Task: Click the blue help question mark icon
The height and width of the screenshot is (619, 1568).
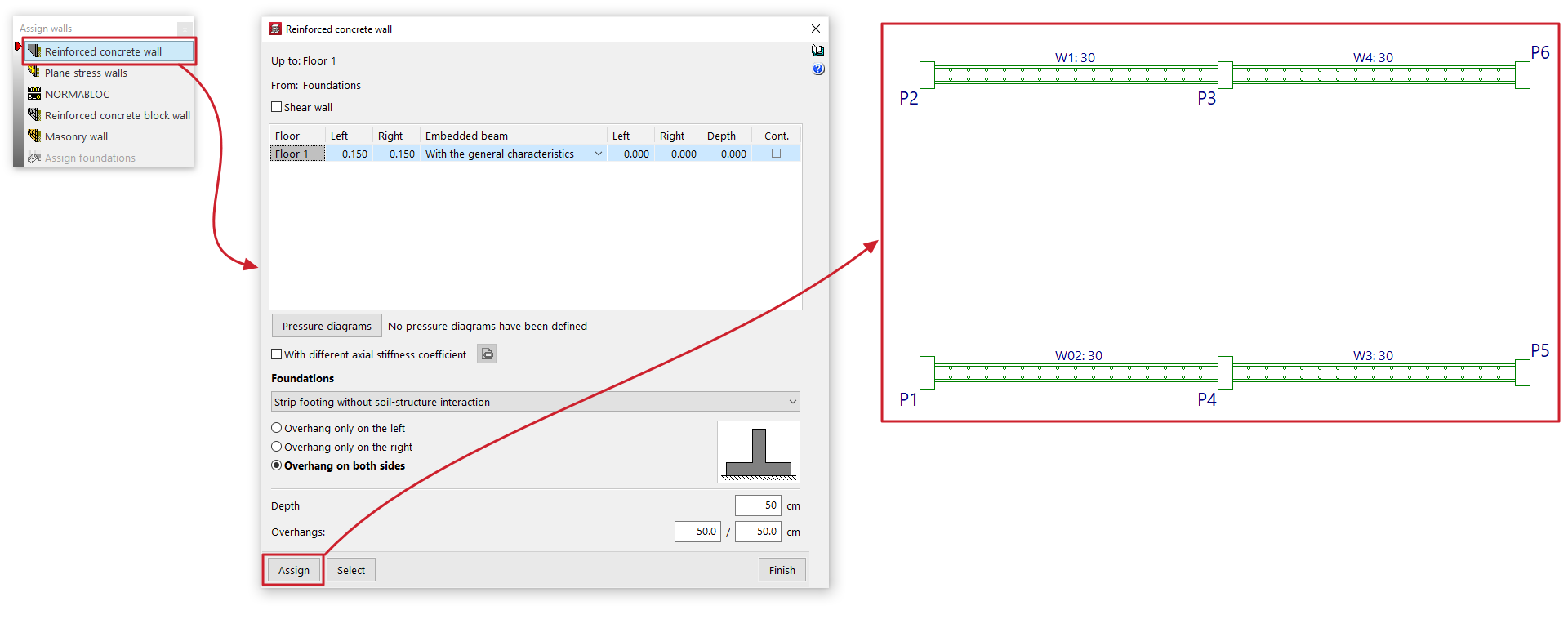Action: (x=818, y=69)
